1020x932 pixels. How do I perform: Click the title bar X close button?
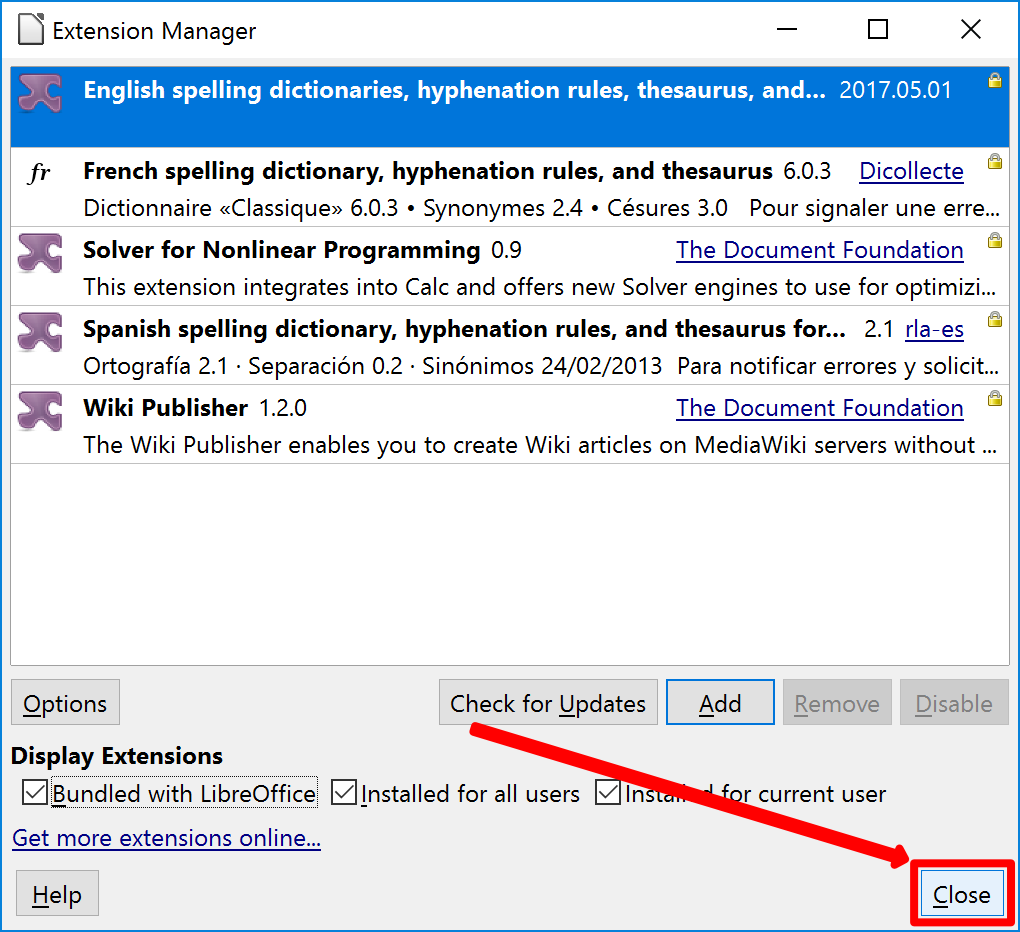click(x=971, y=29)
